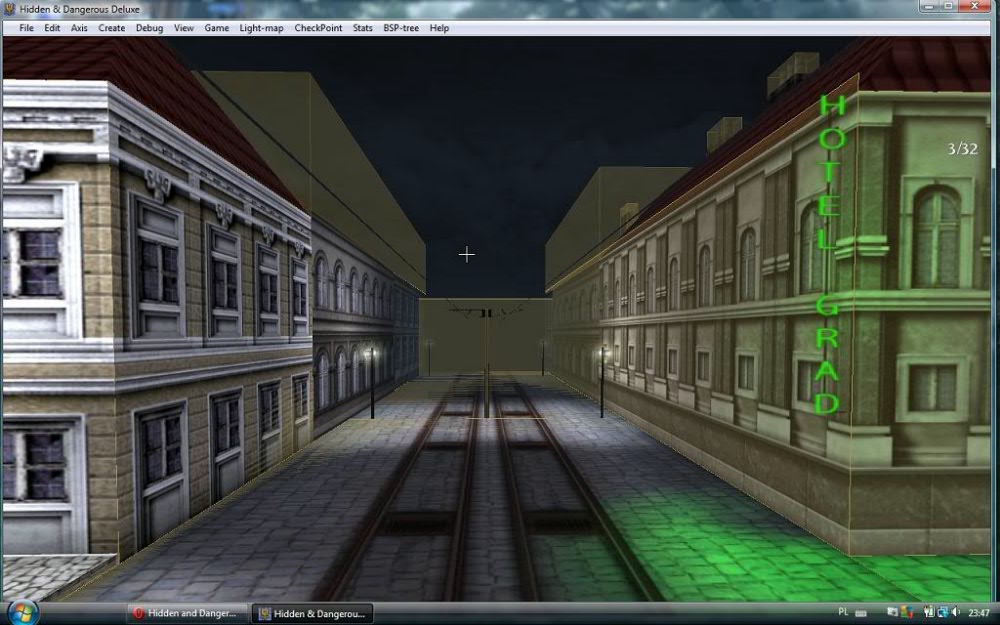Select the Hidden & Dangerou... editor taskbar button

click(x=312, y=614)
